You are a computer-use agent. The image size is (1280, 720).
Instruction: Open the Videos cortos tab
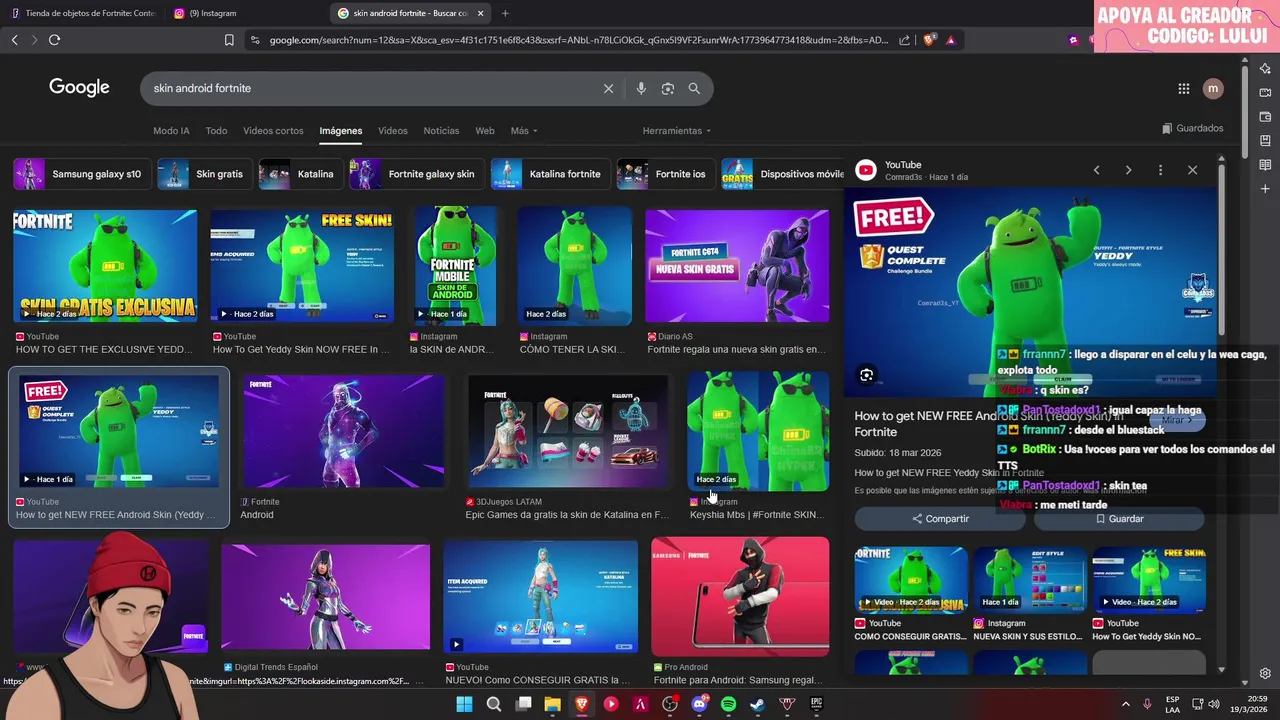tap(273, 131)
